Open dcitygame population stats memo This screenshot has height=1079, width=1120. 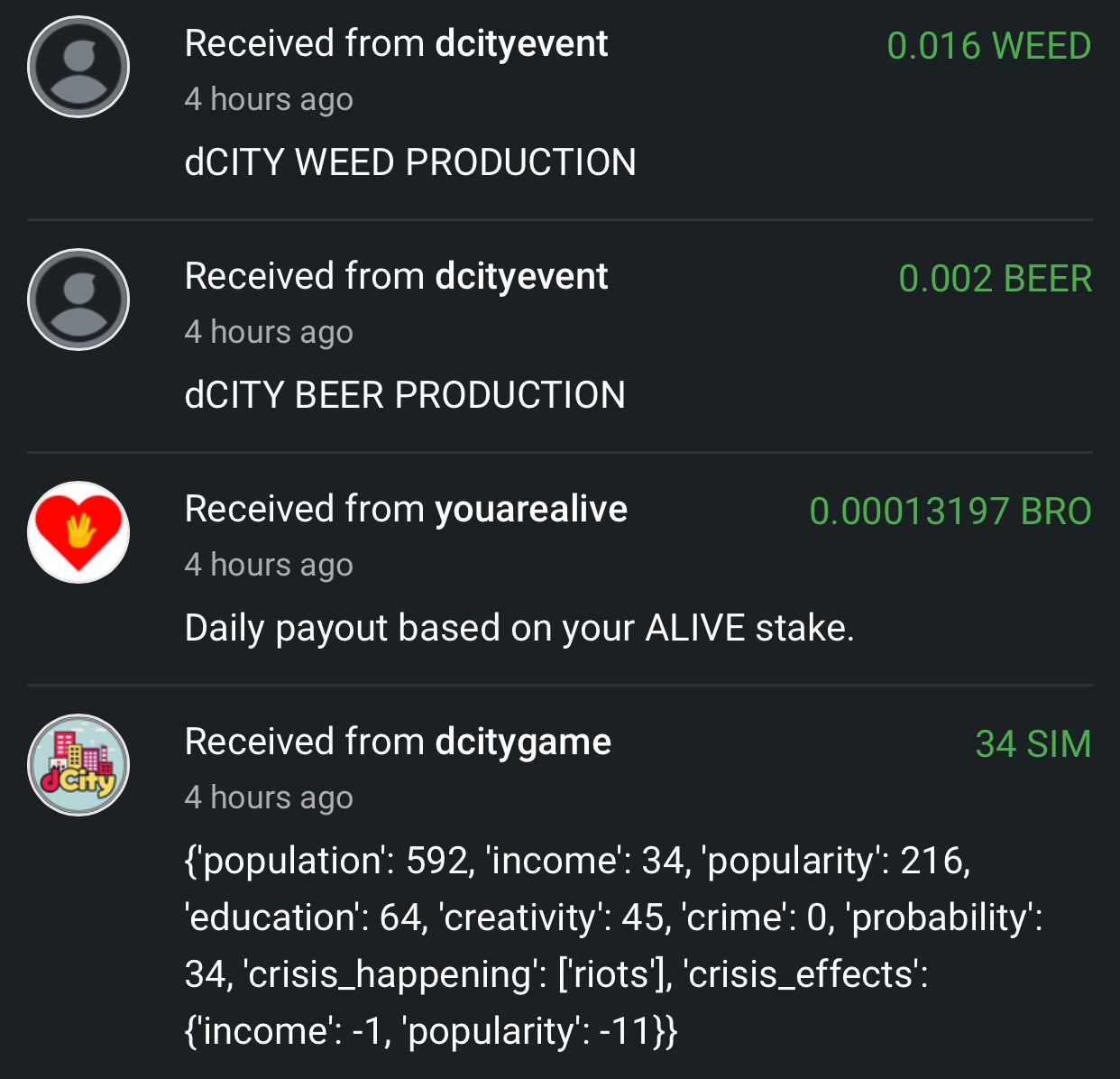click(x=613, y=945)
